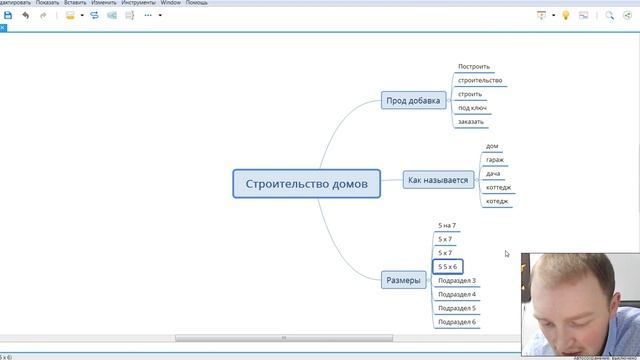Image resolution: width=640 pixels, height=360 pixels.
Task: Collapse the Как называется branch
Action: pyautogui.click(x=477, y=180)
